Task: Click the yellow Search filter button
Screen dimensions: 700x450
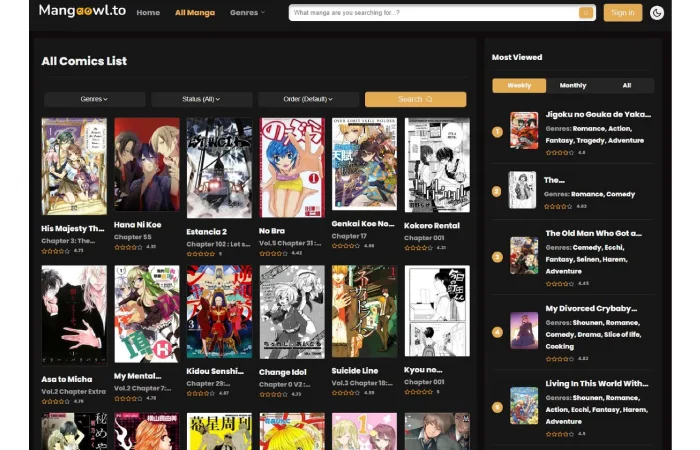Action: click(x=415, y=99)
